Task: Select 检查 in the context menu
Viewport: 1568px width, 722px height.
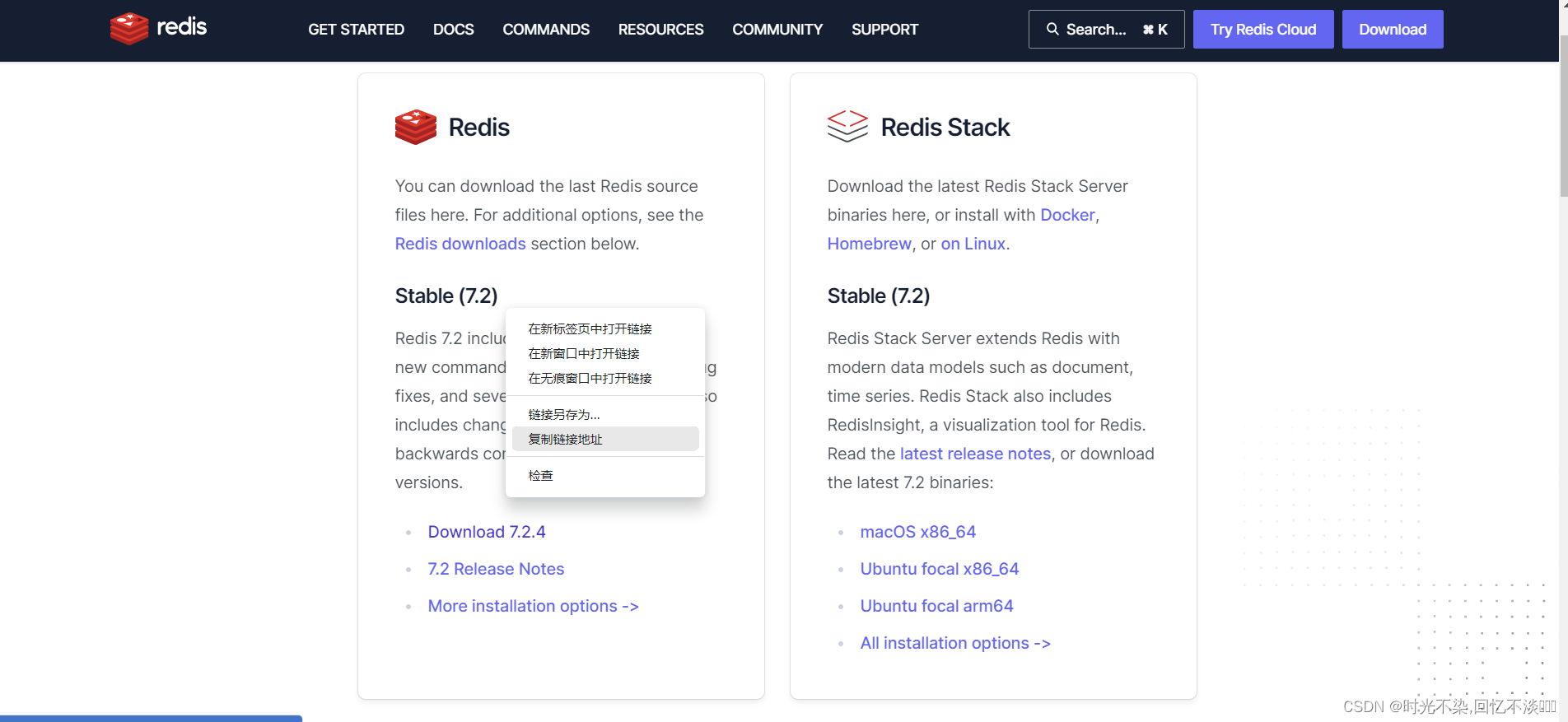Action: pos(605,475)
